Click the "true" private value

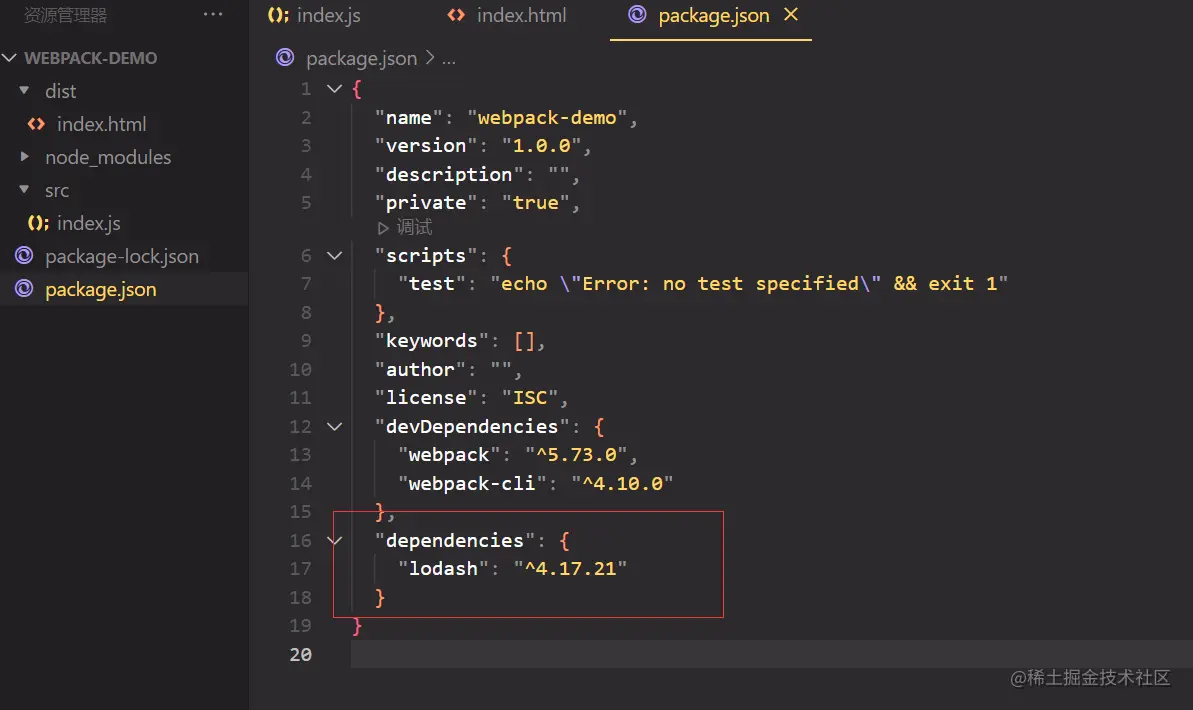(536, 202)
